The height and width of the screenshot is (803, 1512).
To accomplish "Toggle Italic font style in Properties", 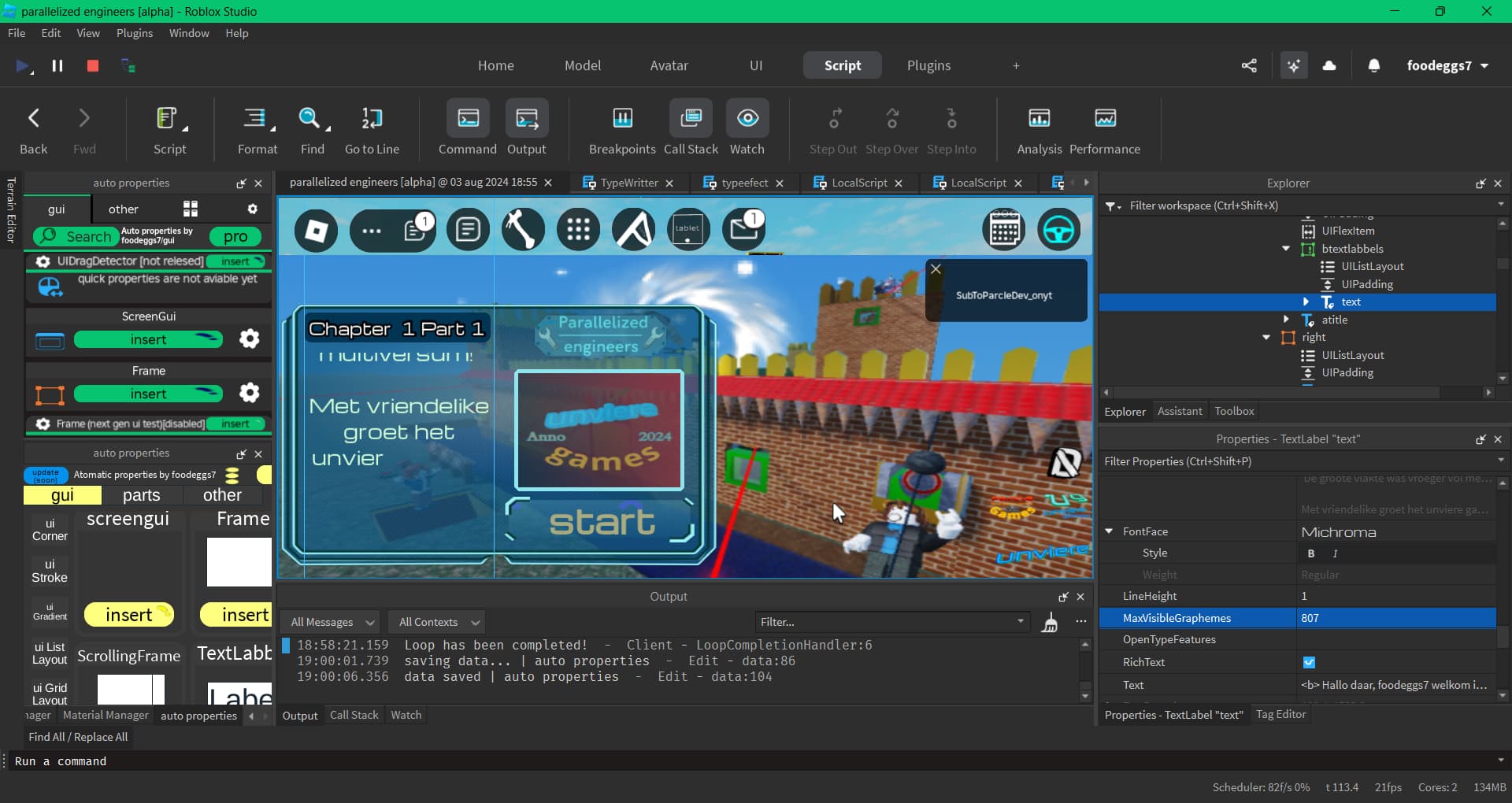I will tap(1335, 553).
